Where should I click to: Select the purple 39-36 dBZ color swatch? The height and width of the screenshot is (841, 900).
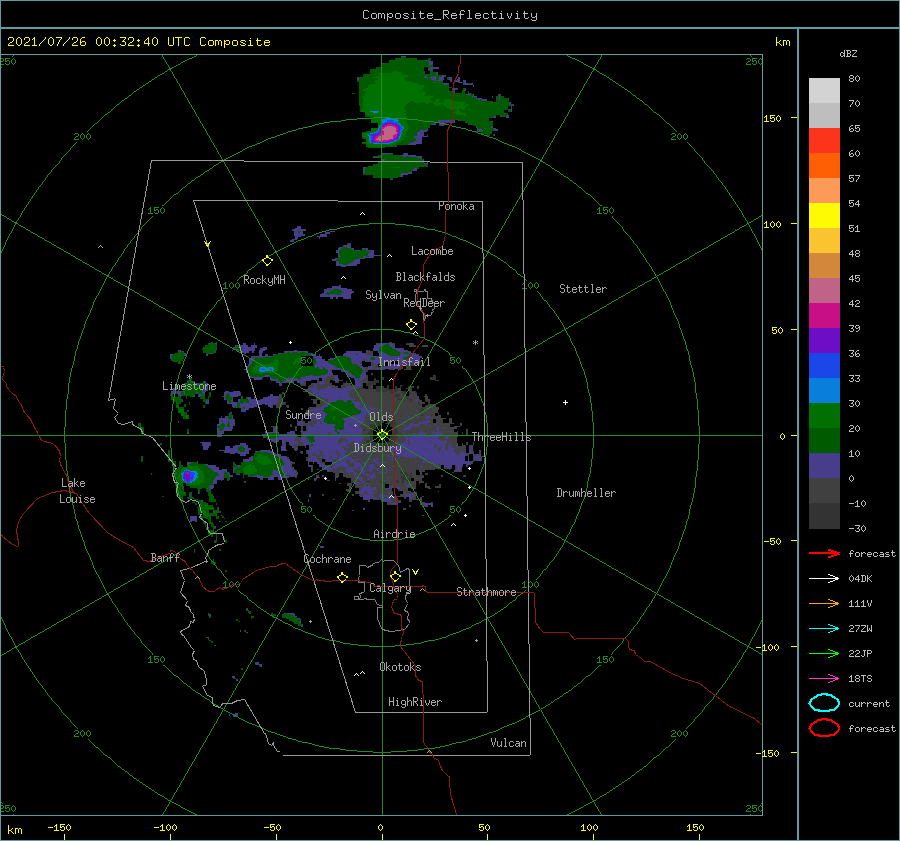[x=824, y=341]
